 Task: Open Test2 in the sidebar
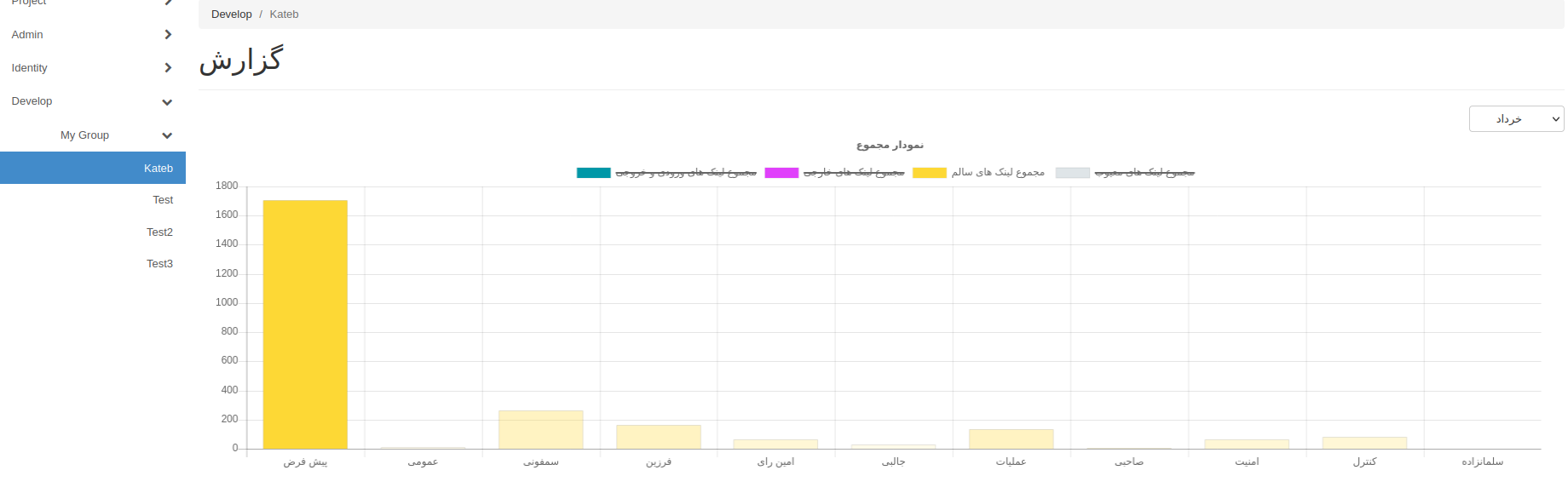click(x=159, y=232)
